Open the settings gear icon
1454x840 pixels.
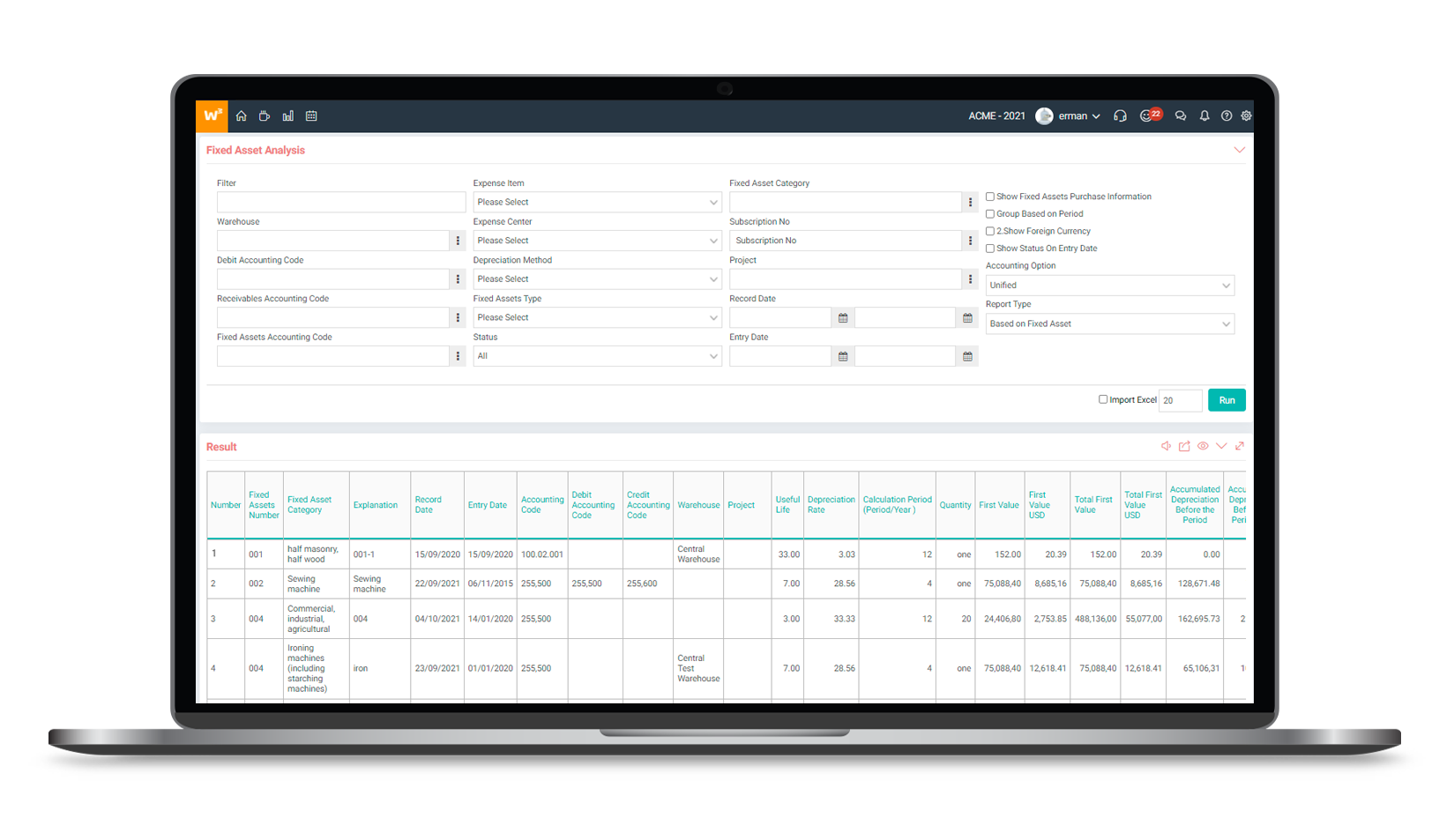tap(1246, 116)
